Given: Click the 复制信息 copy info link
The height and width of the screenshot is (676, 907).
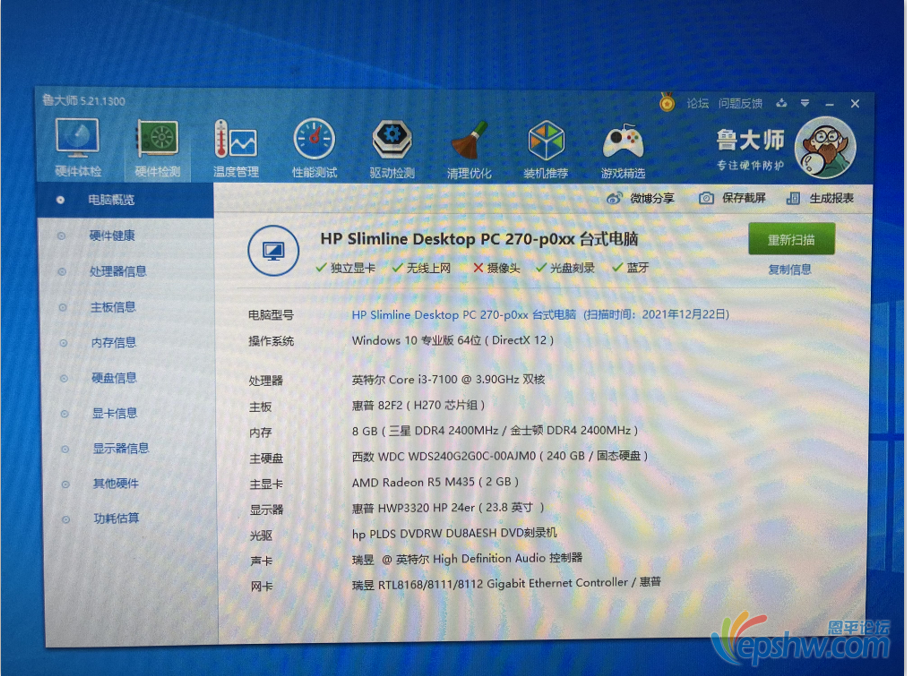Looking at the screenshot, I should point(790,269).
